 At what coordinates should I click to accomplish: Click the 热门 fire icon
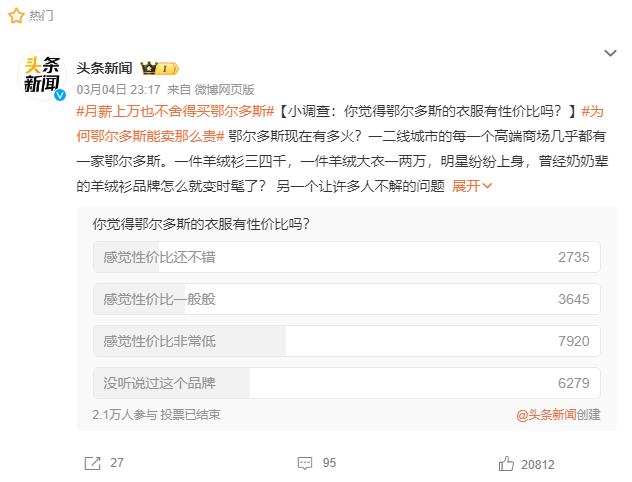coord(19,16)
